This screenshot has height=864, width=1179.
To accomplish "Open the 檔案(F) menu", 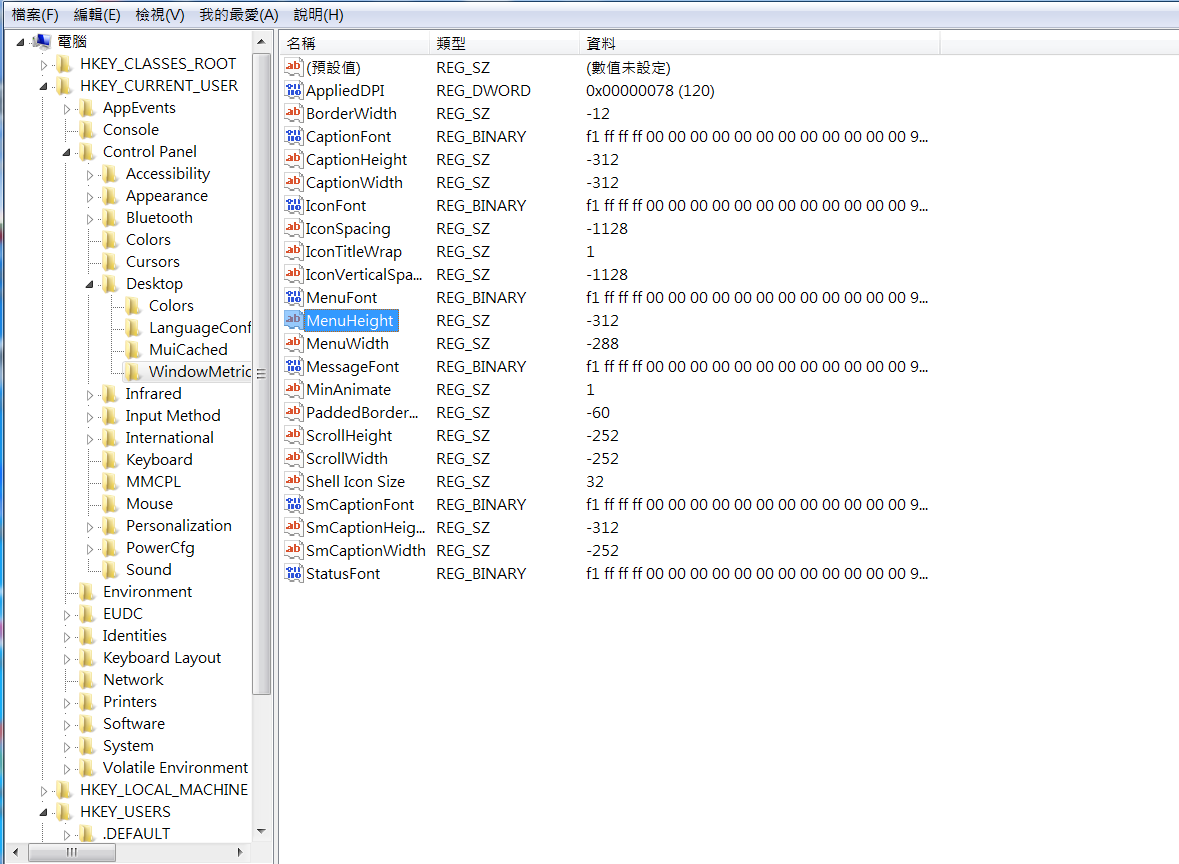I will coord(35,15).
